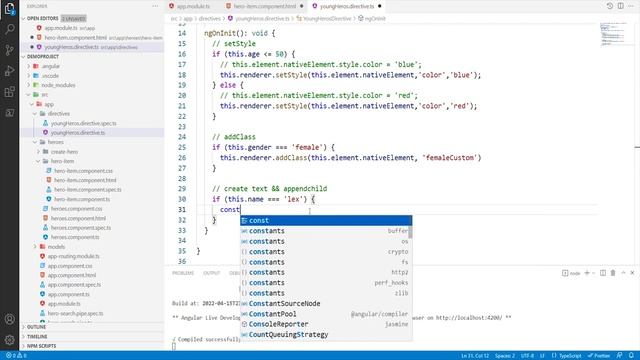This screenshot has height=360, width=640.
Task: Click the feedback icon in status bar
Action: tap(620, 356)
